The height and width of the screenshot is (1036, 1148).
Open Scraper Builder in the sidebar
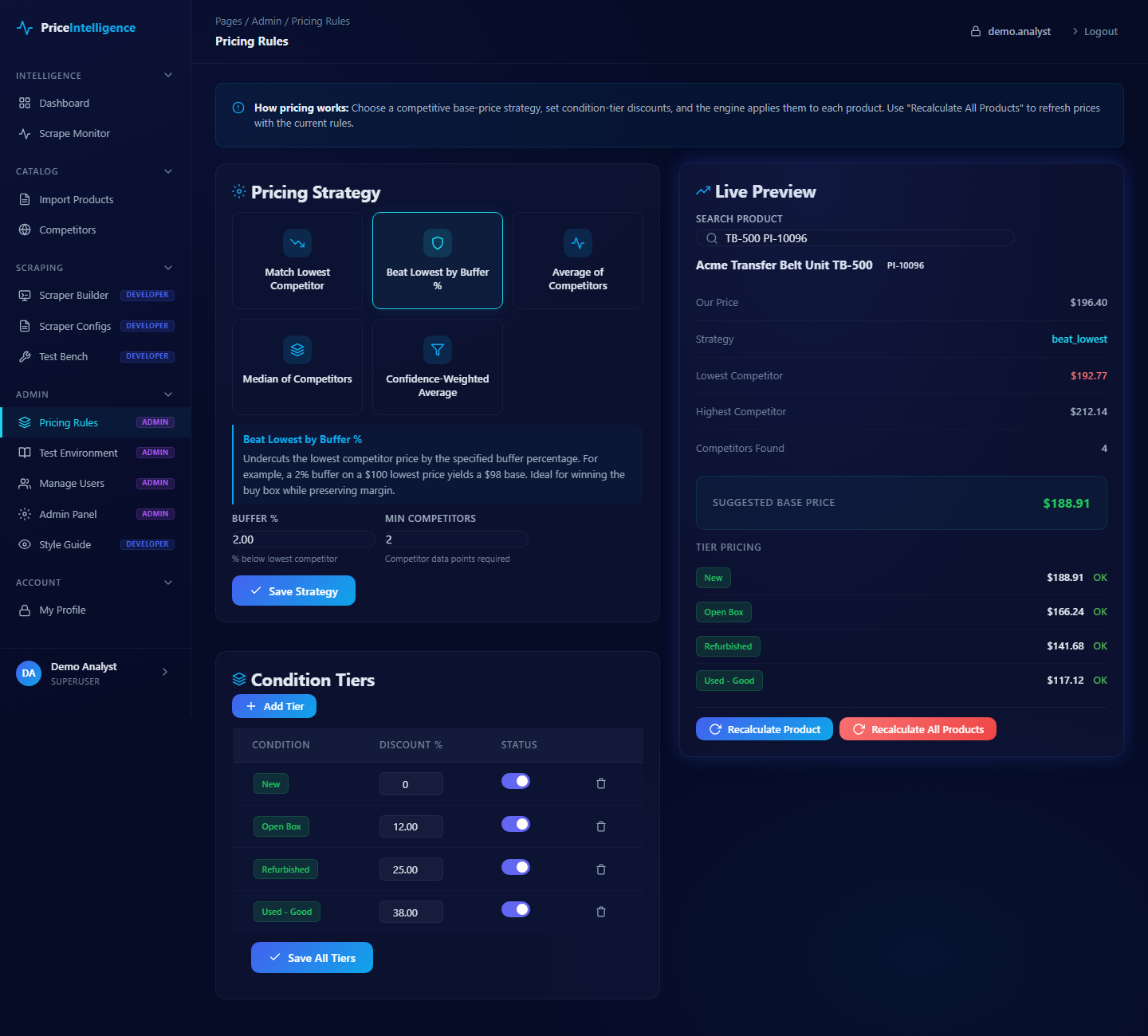pos(96,295)
